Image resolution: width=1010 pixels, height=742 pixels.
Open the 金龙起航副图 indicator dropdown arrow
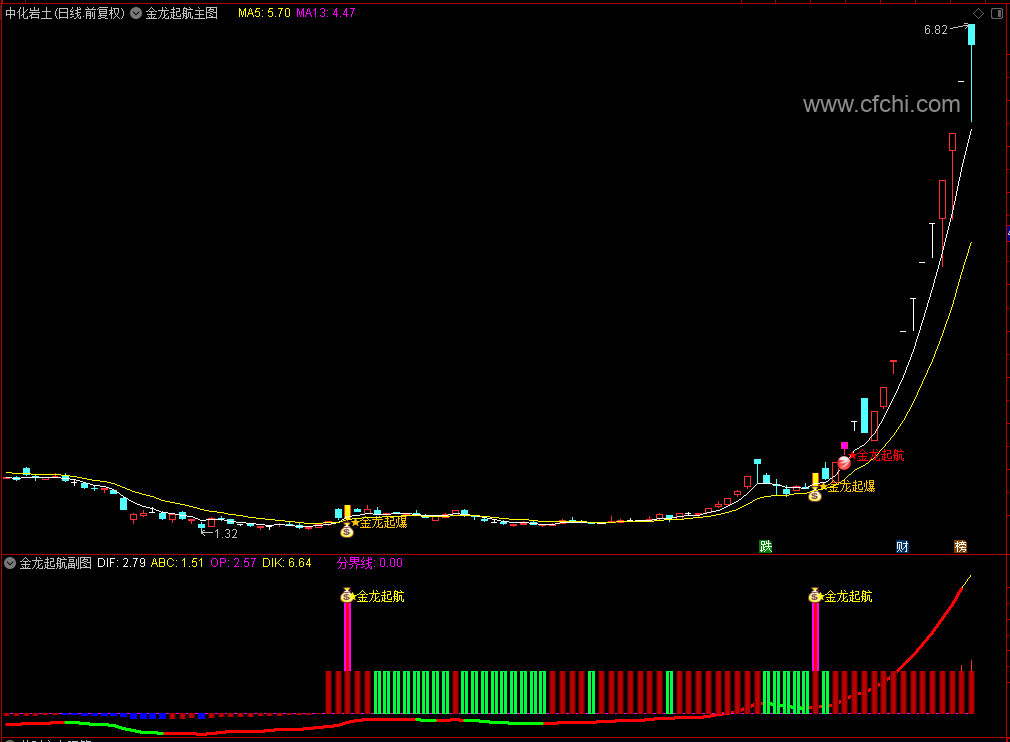click(x=10, y=563)
